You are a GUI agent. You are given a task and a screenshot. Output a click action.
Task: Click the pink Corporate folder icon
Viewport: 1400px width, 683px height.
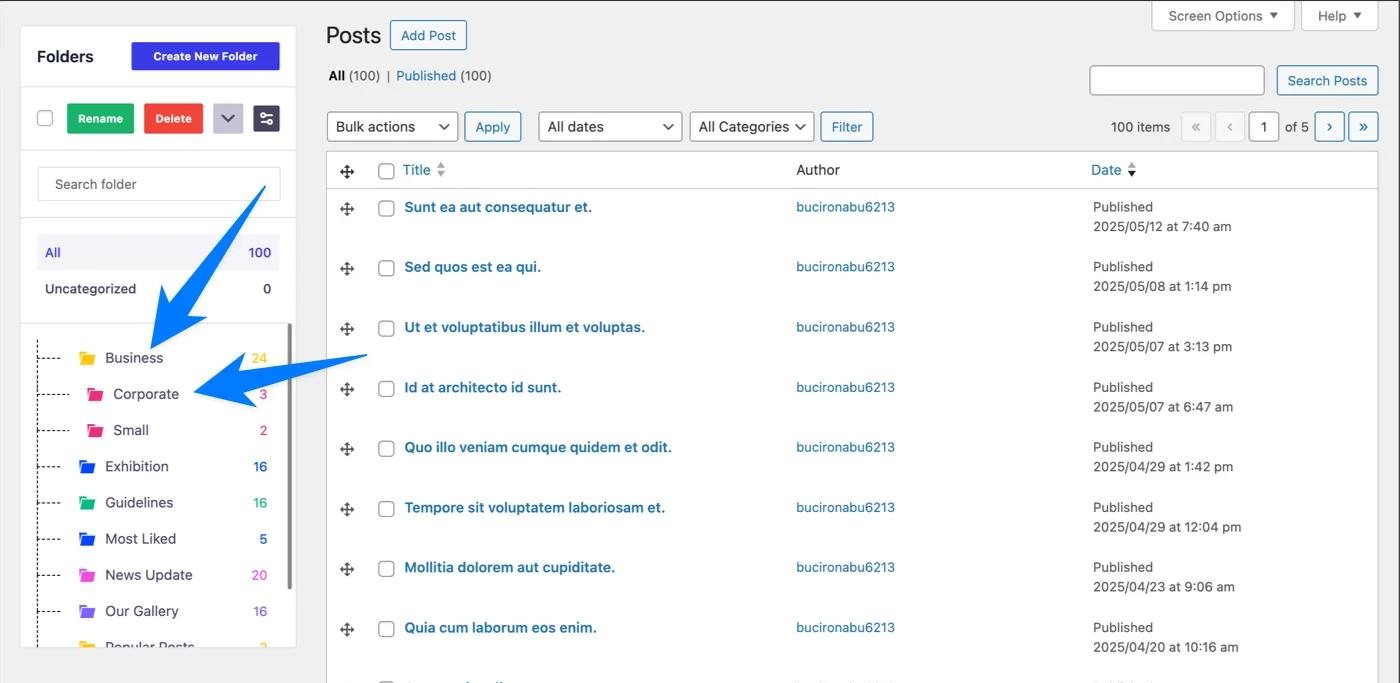pyautogui.click(x=95, y=394)
